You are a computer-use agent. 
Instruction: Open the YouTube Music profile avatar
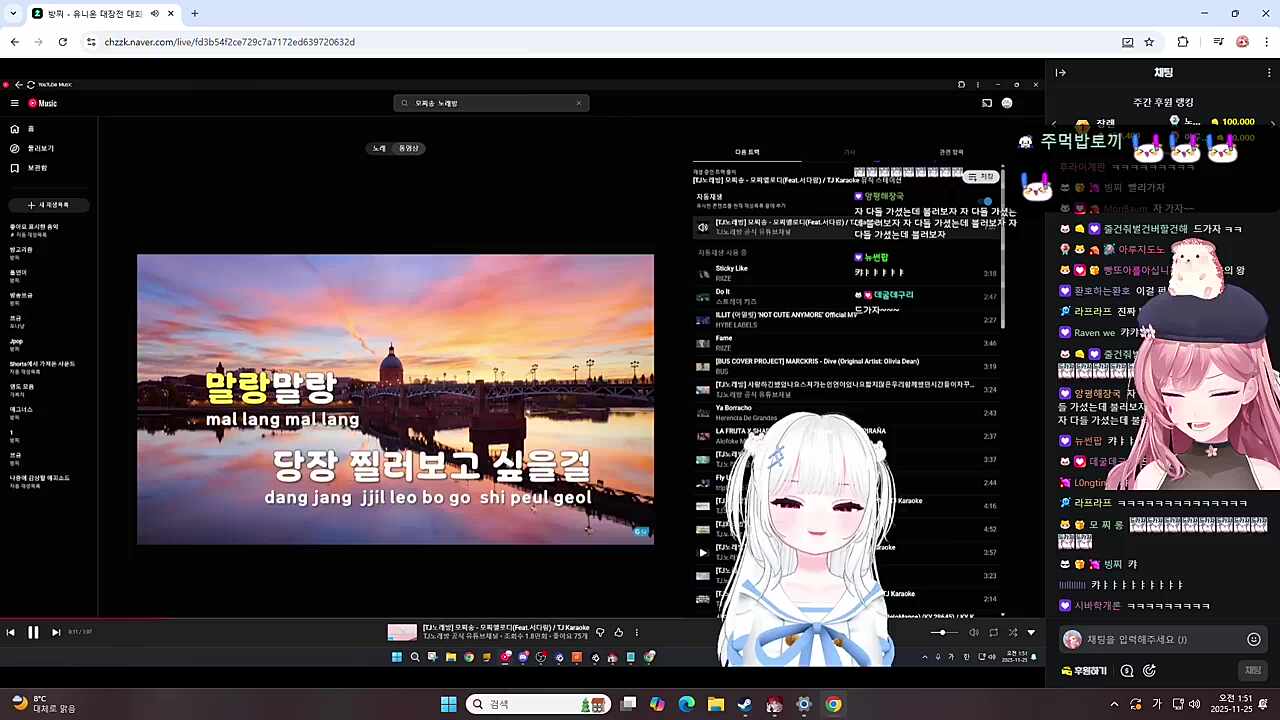[x=1007, y=103]
